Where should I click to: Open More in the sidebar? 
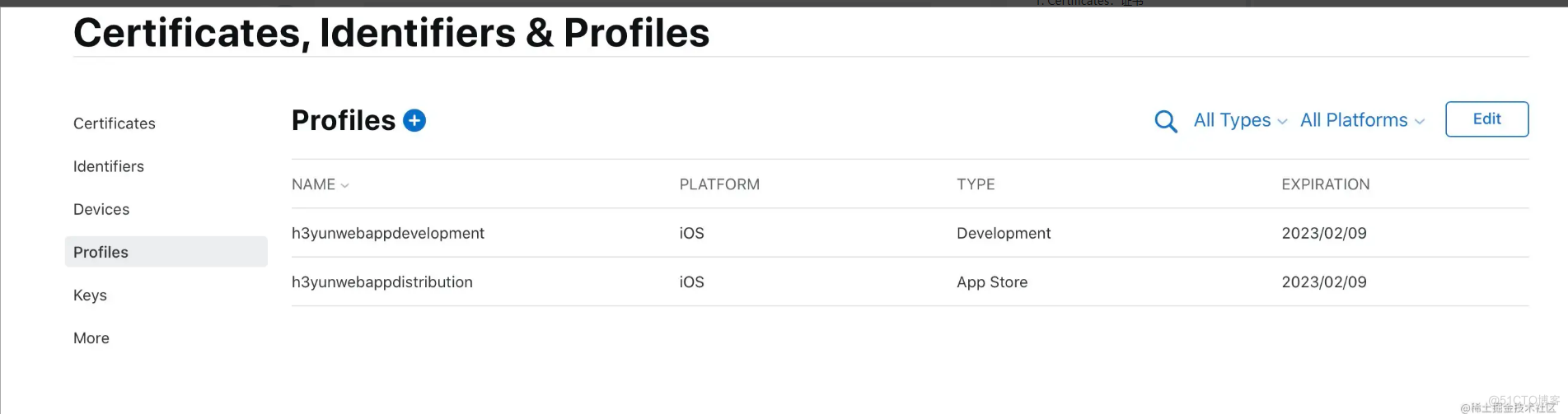91,338
